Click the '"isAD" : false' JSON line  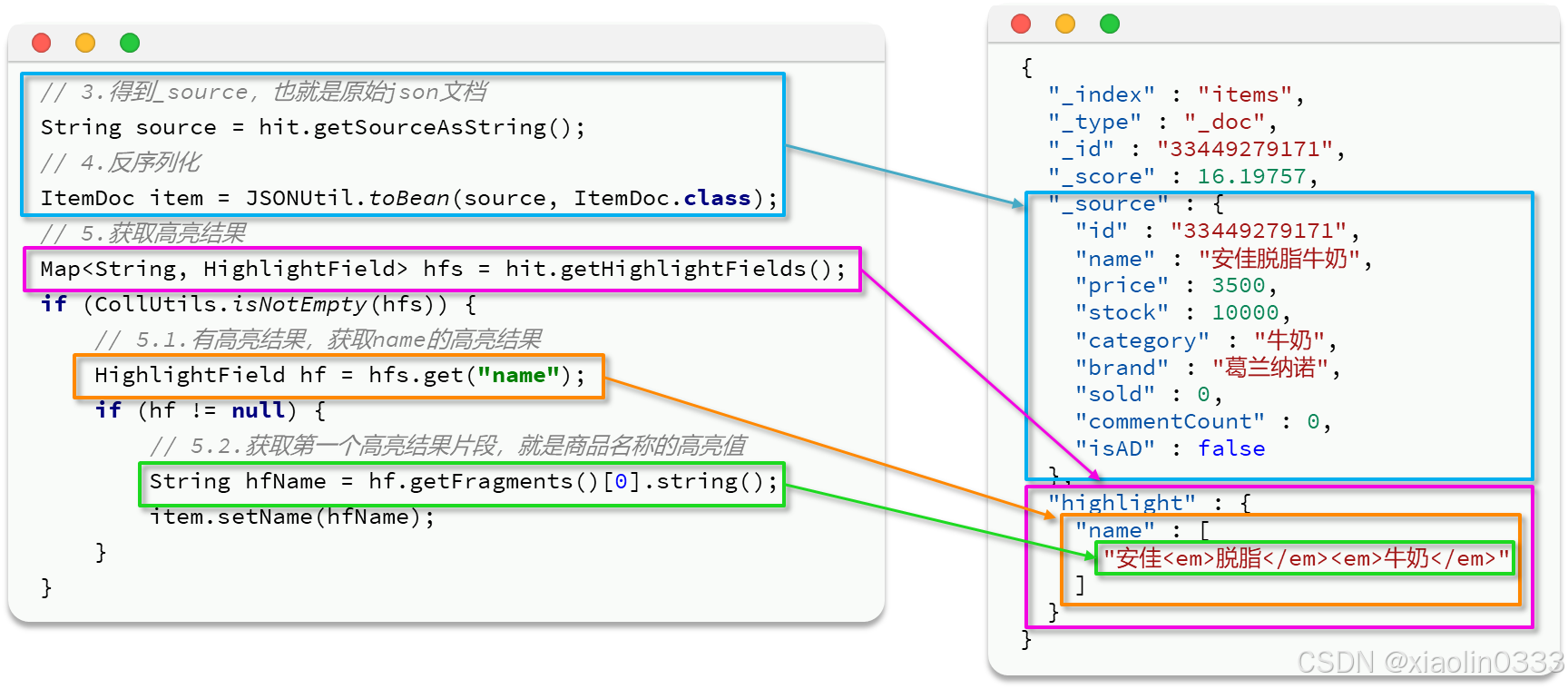(1170, 448)
